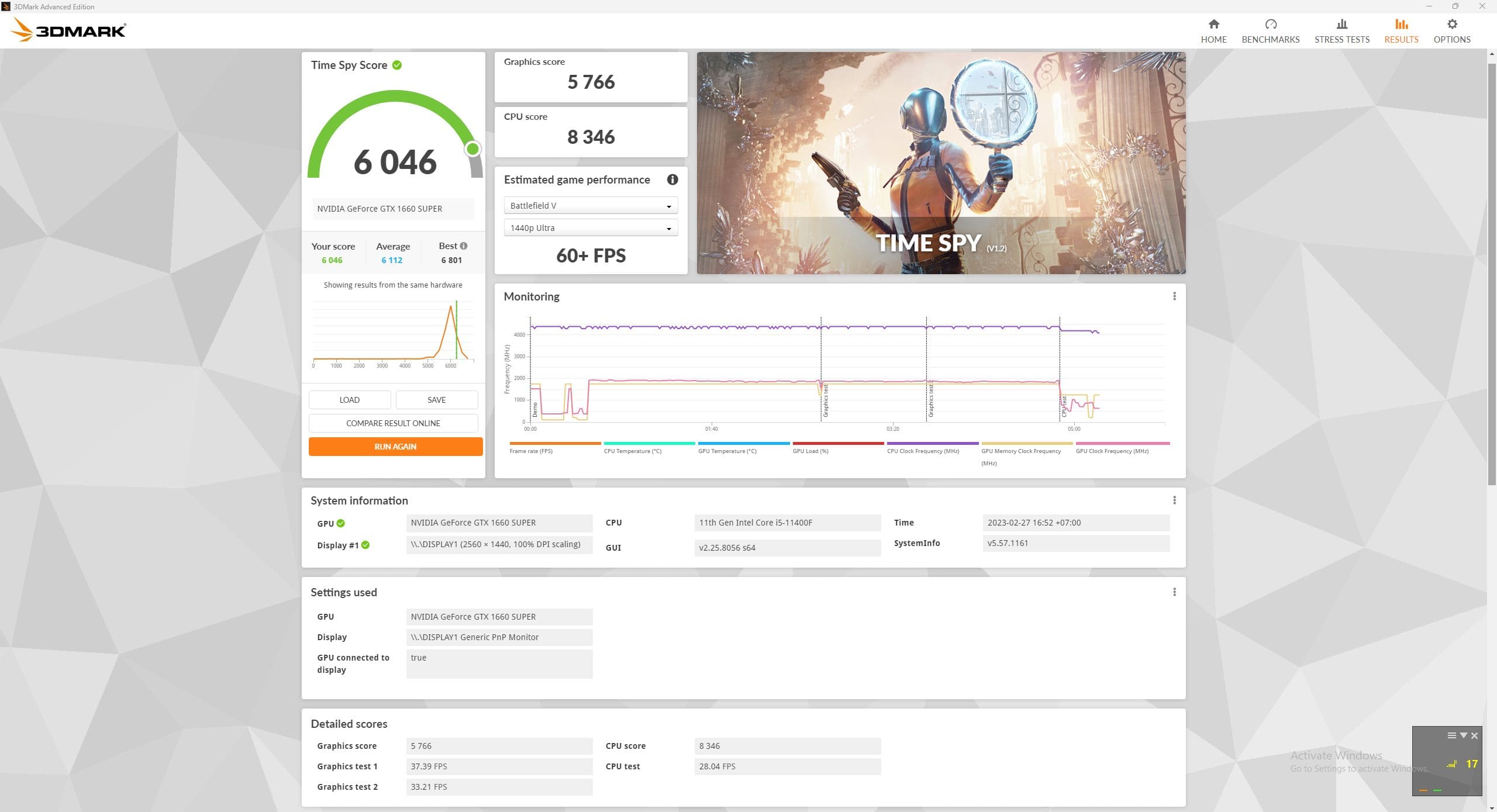Image resolution: width=1497 pixels, height=812 pixels.
Task: Go to the Benchmarks gauge icon
Action: click(1270, 24)
